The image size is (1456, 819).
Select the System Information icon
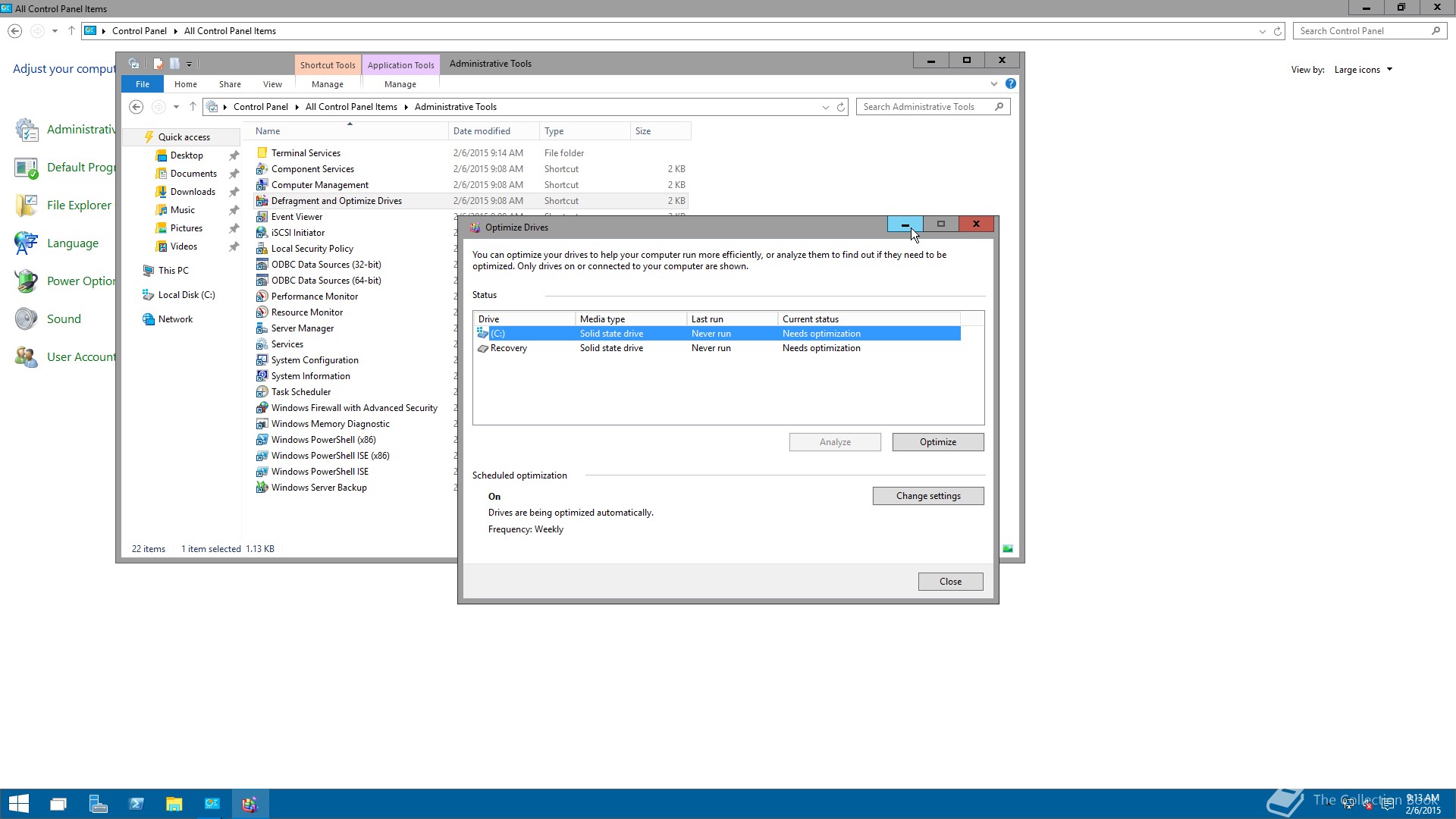262,375
